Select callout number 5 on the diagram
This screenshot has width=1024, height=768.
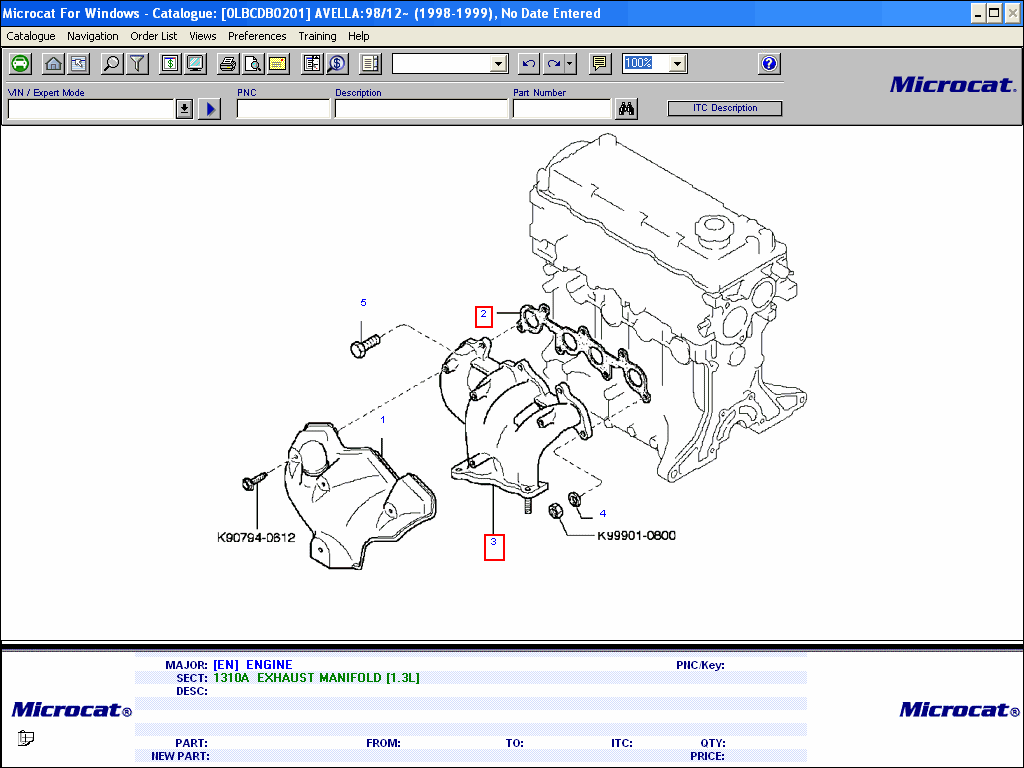tap(364, 302)
